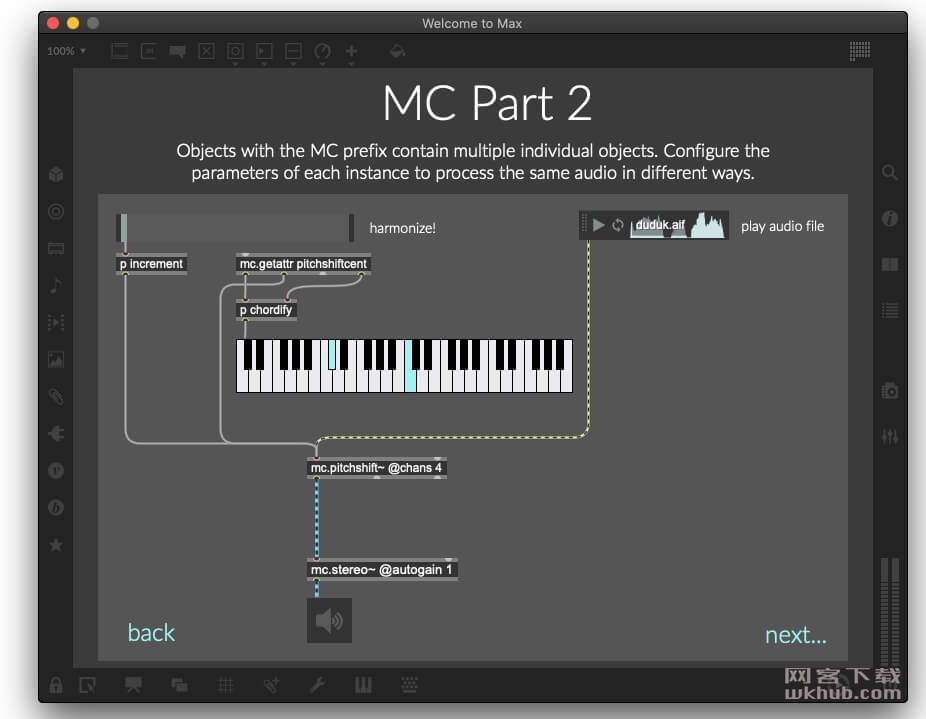
Task: Toggle snap-to-object icon in bottom toolbar
Action: (271, 685)
